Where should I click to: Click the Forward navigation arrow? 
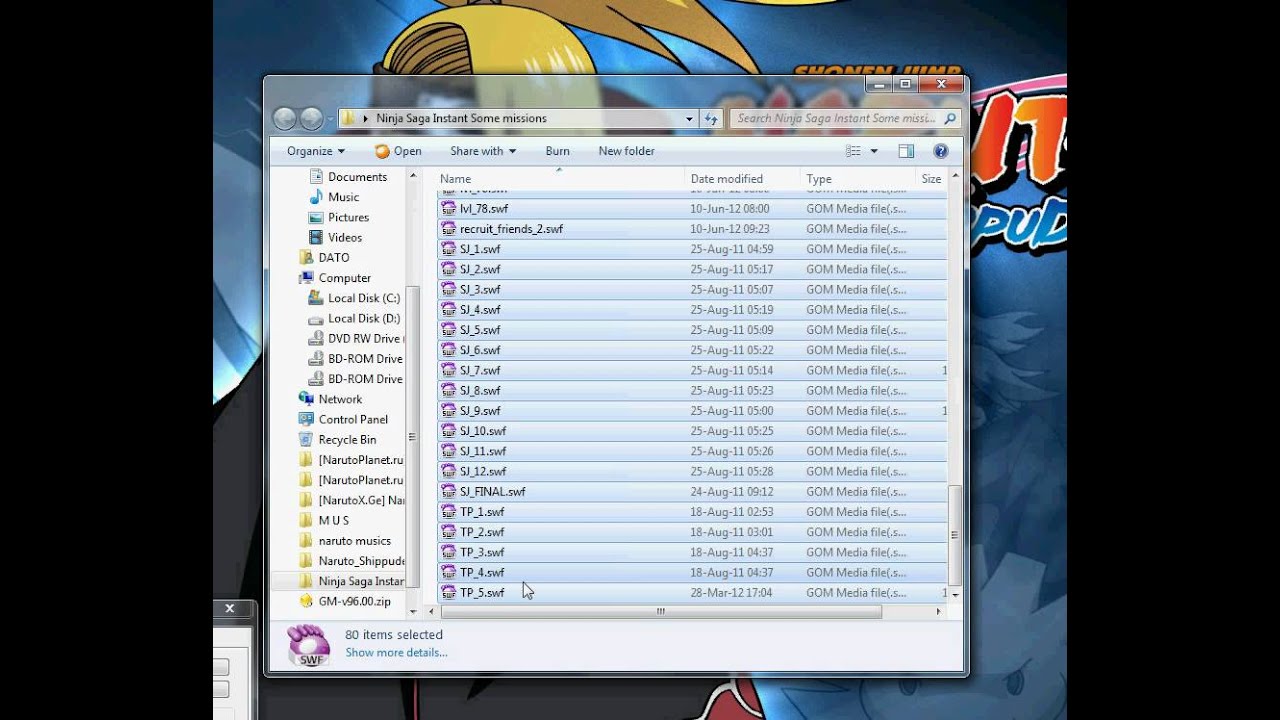311,118
